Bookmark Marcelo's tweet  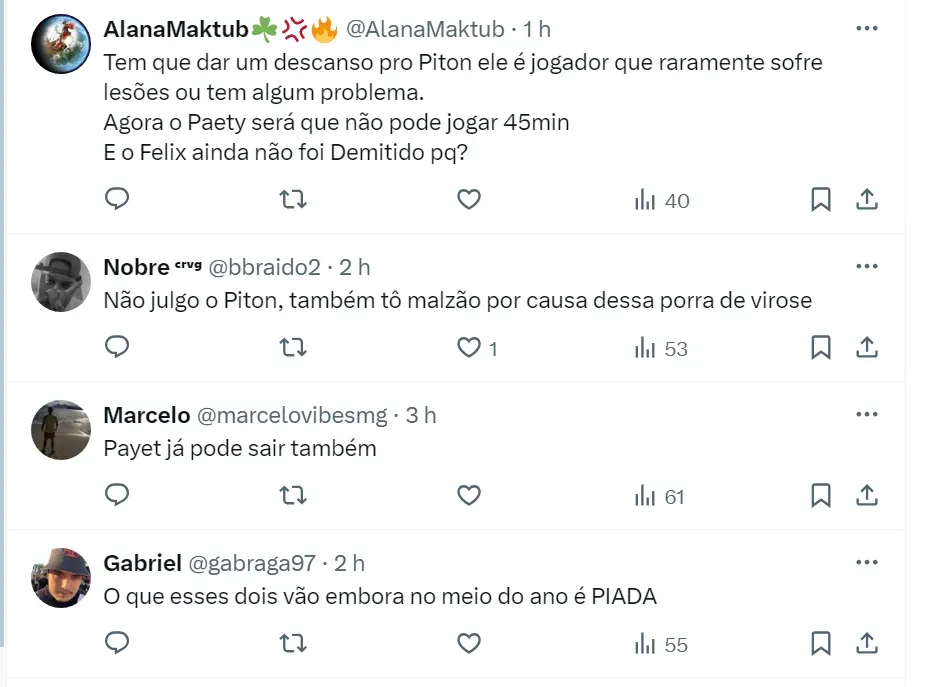click(x=820, y=495)
